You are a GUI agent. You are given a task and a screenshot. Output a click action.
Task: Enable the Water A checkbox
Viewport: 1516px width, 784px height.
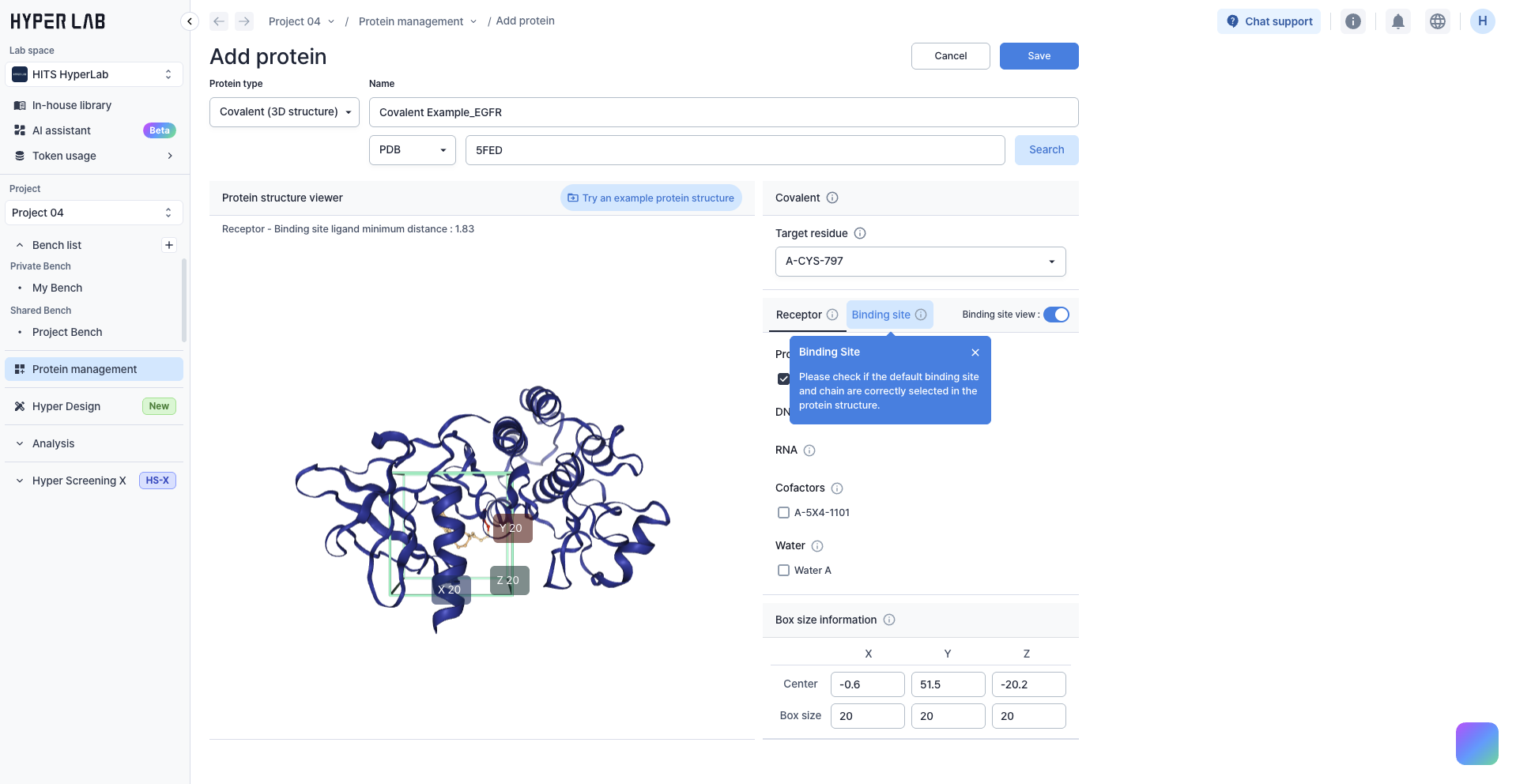pyautogui.click(x=783, y=571)
